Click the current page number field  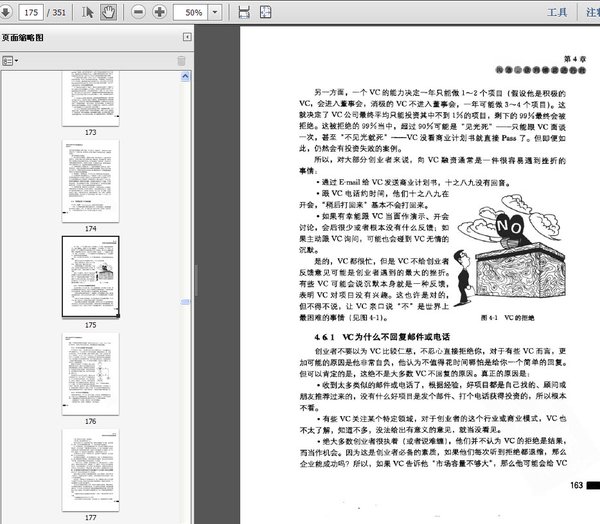[x=31, y=12]
